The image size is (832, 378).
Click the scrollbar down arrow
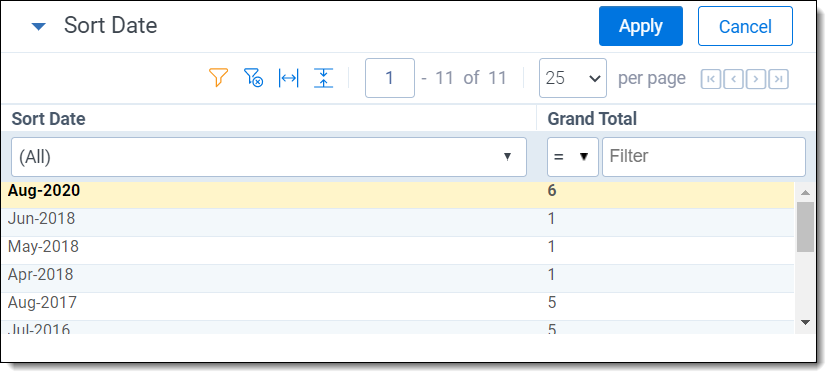pos(805,322)
